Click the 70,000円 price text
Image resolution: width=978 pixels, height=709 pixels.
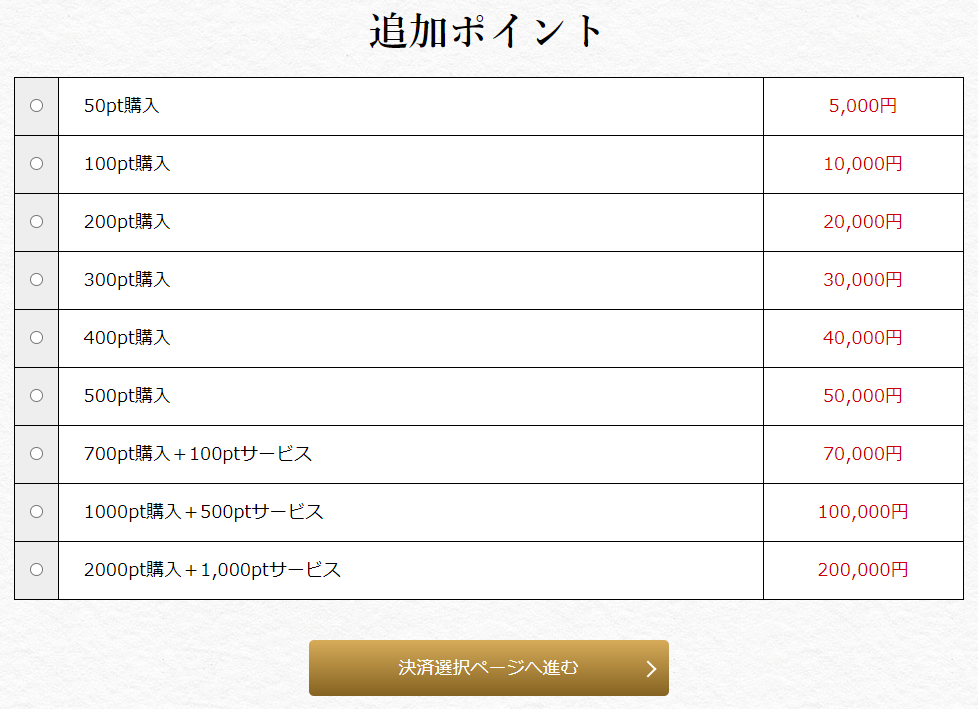(863, 453)
